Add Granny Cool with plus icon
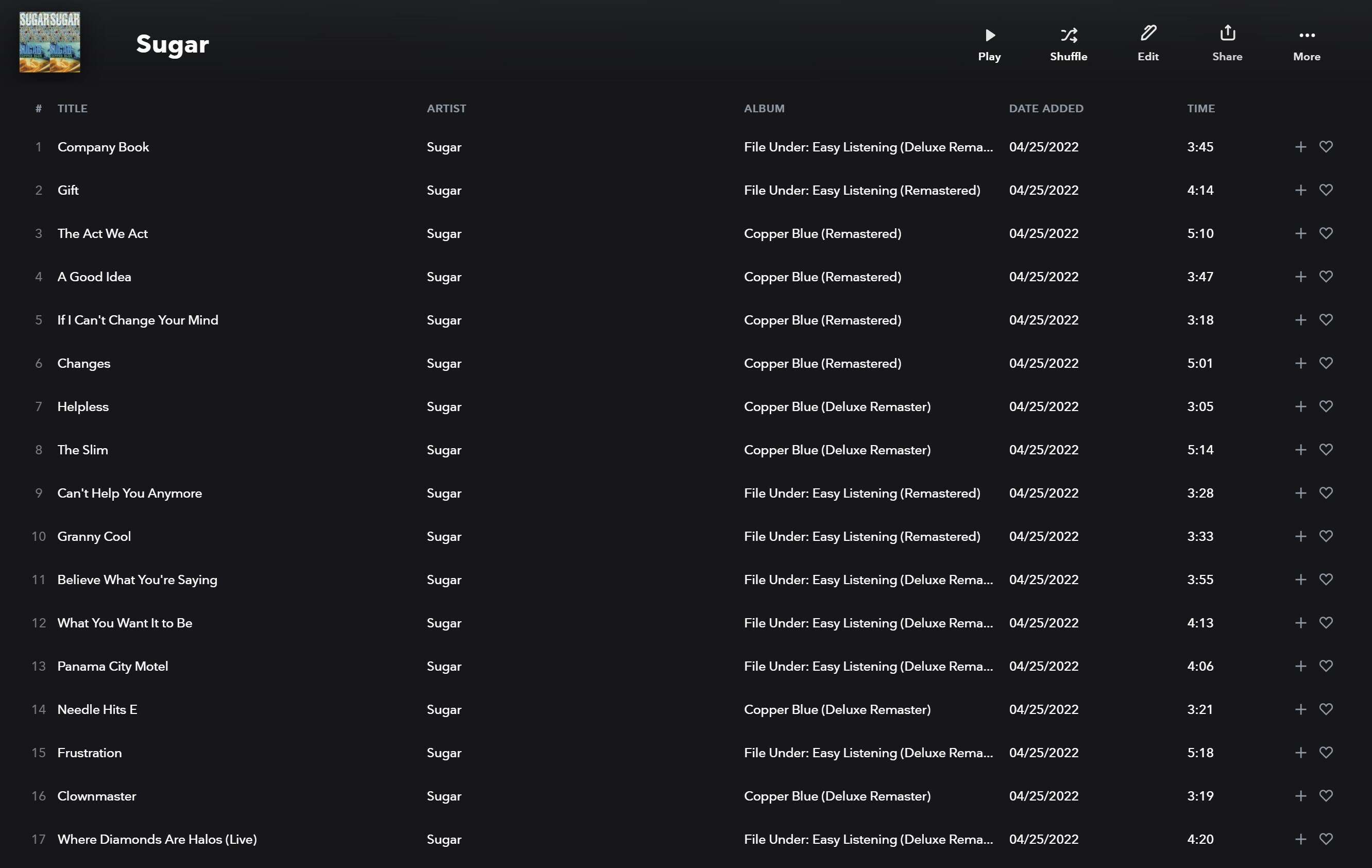Screen dimensions: 1372x868 coord(1300,537)
